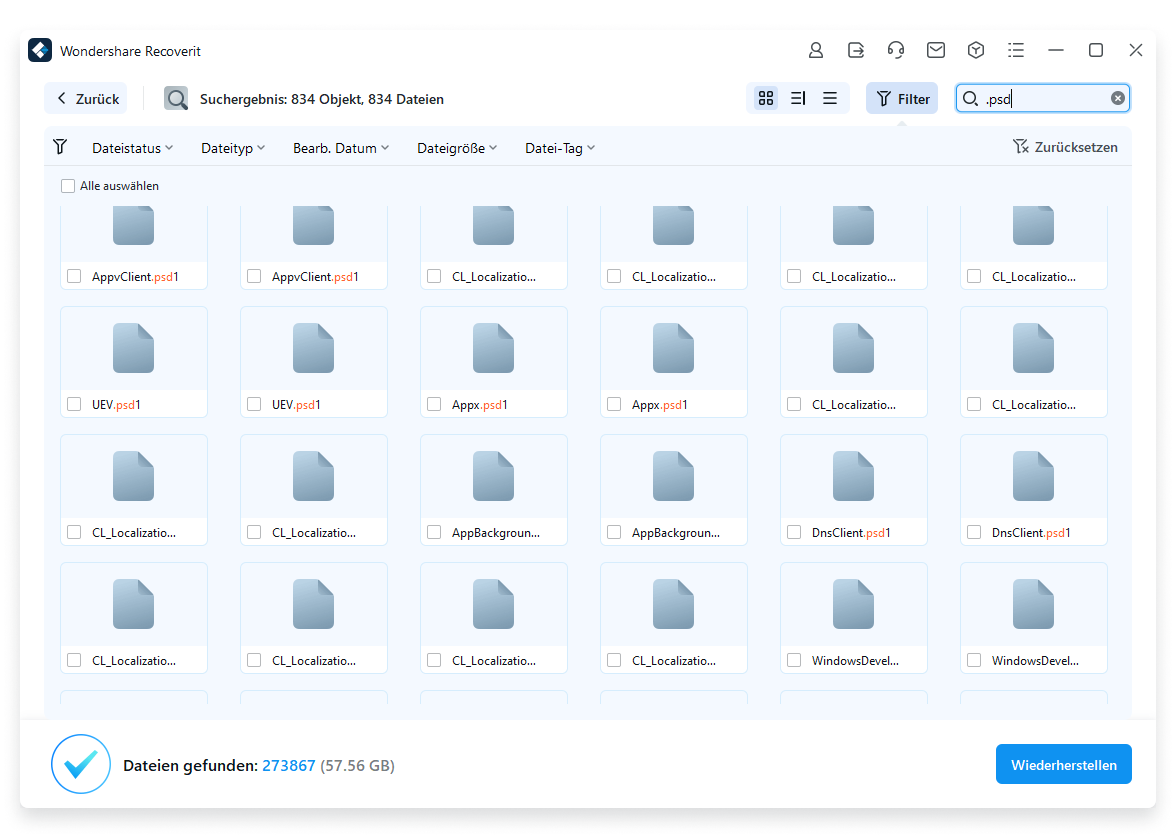Click the magnifier icon in search box
The height and width of the screenshot is (838, 1176).
[970, 99]
